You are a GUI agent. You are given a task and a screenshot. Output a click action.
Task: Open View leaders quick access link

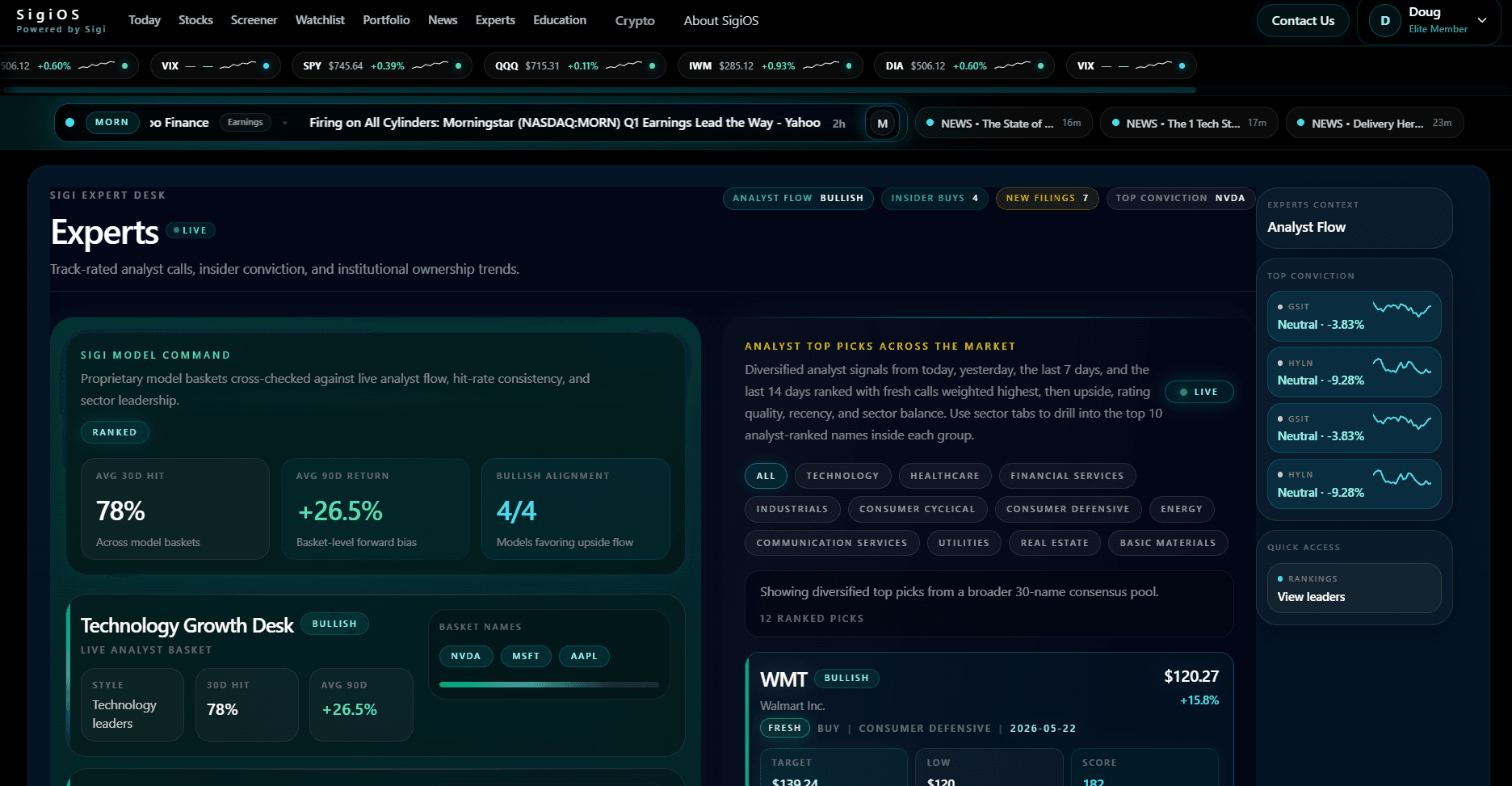pyautogui.click(x=1354, y=588)
